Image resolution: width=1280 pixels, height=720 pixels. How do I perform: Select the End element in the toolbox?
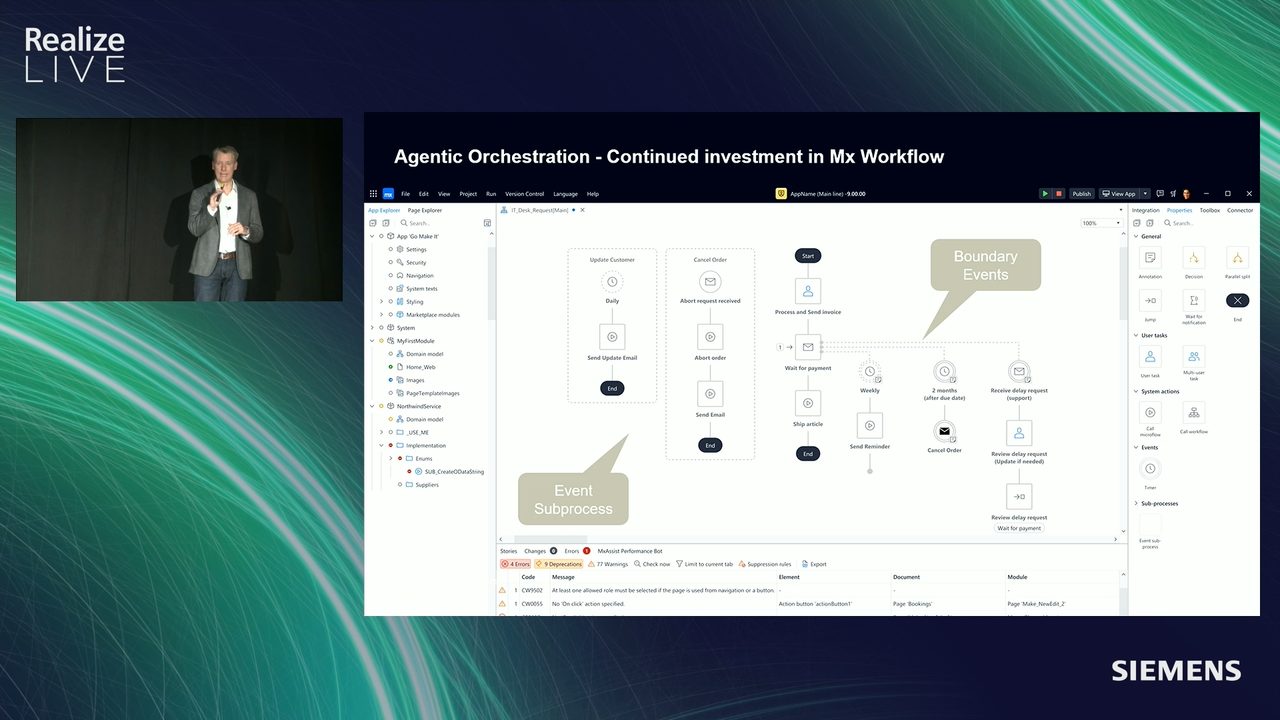tap(1238, 301)
